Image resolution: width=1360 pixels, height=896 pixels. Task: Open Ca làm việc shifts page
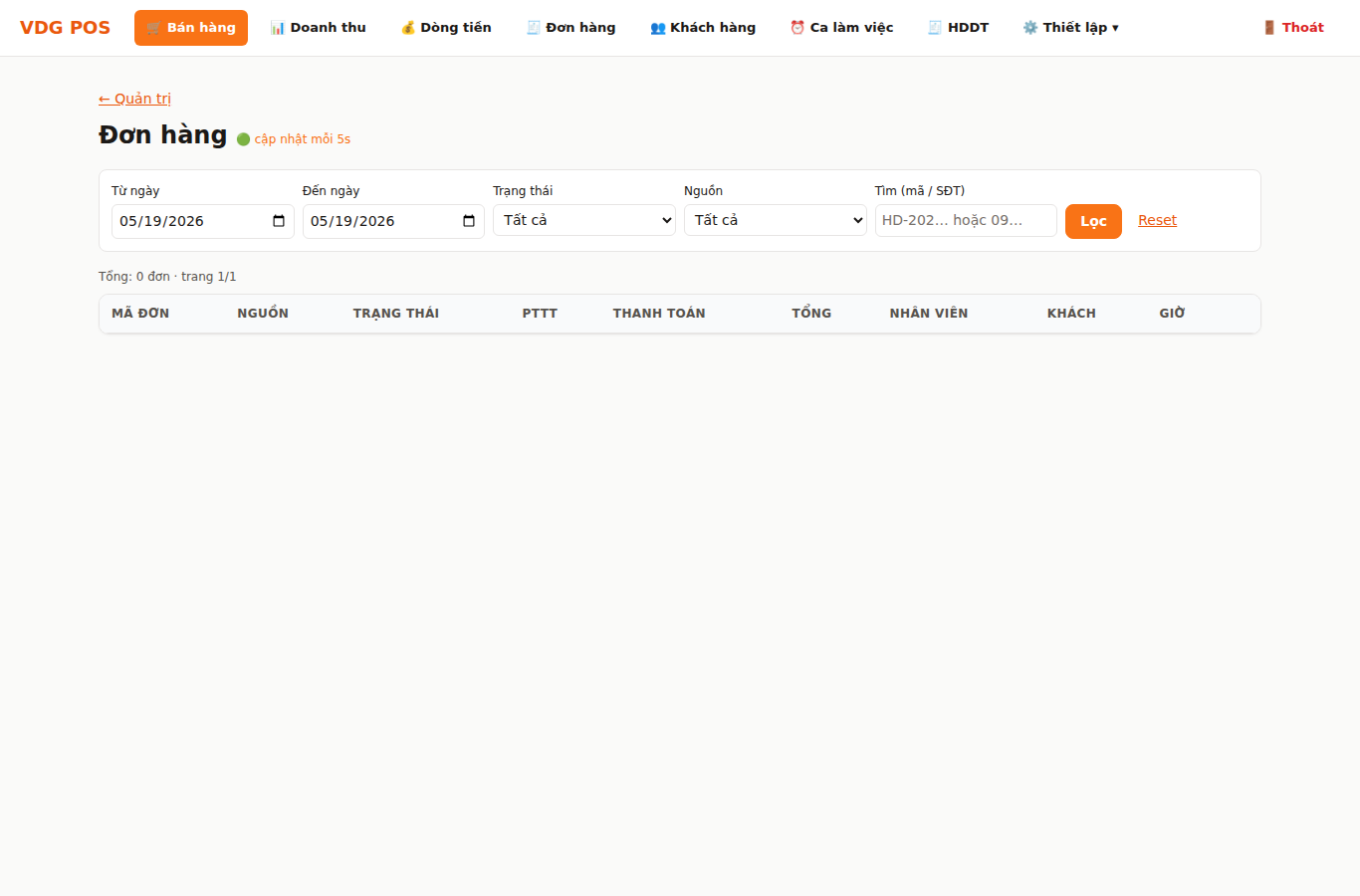842,28
